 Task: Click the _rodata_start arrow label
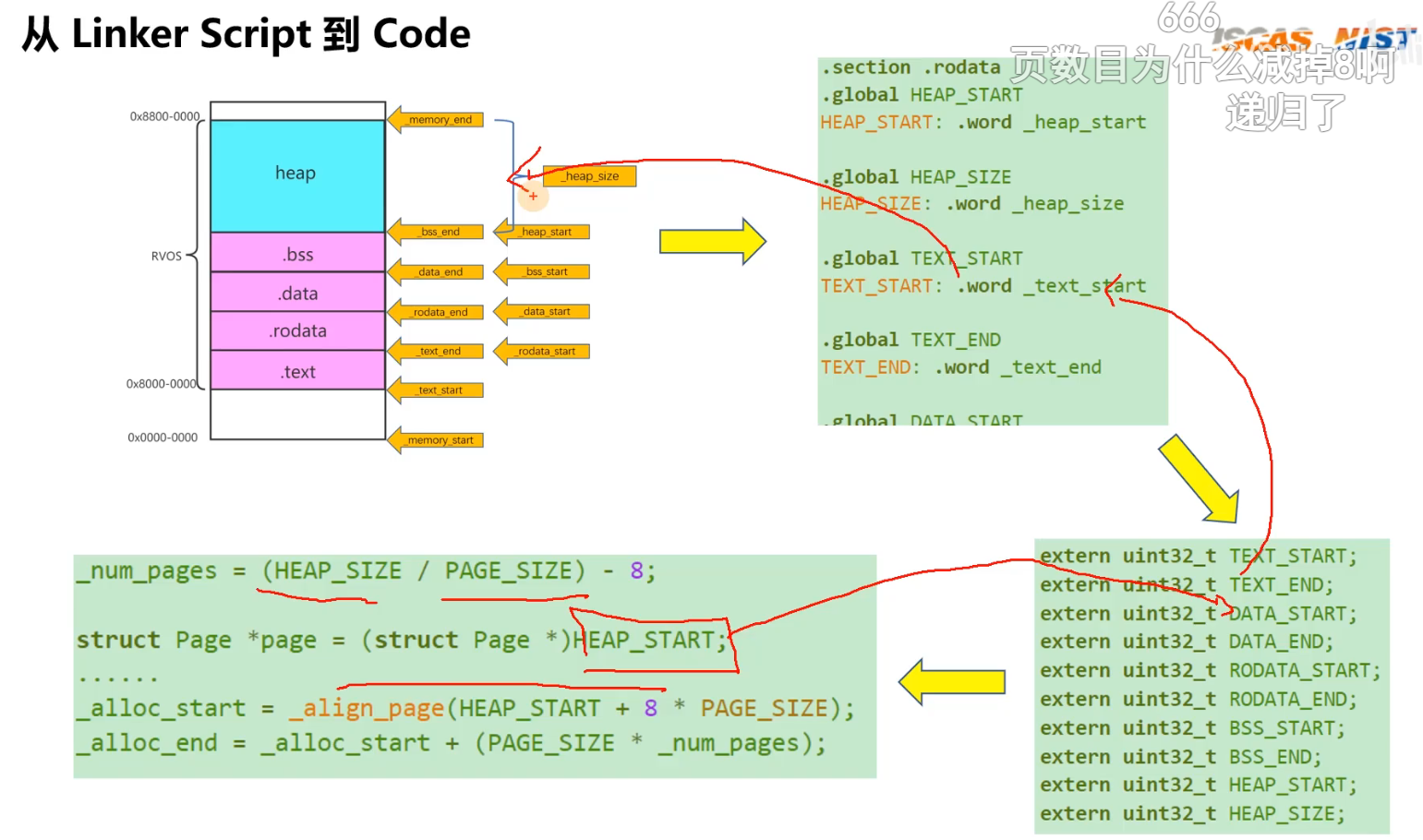542,351
